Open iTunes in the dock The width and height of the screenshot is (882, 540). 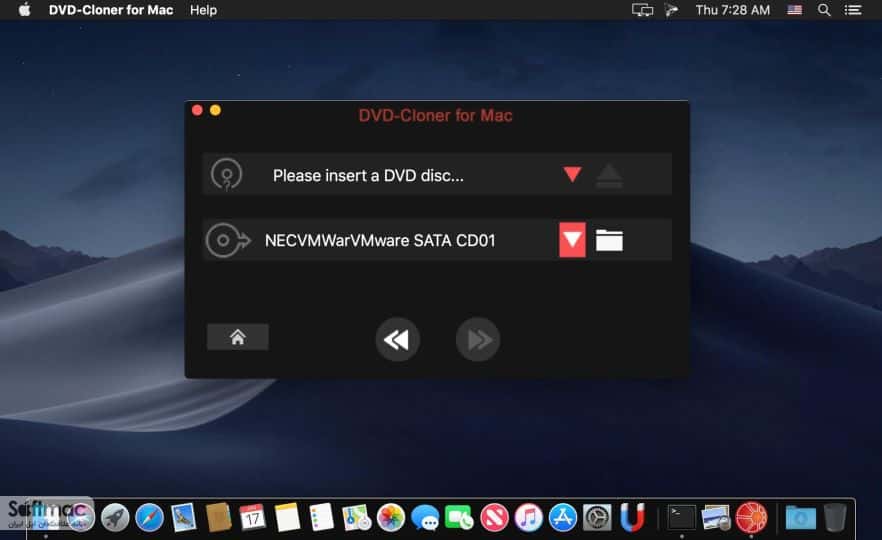[x=528, y=517]
